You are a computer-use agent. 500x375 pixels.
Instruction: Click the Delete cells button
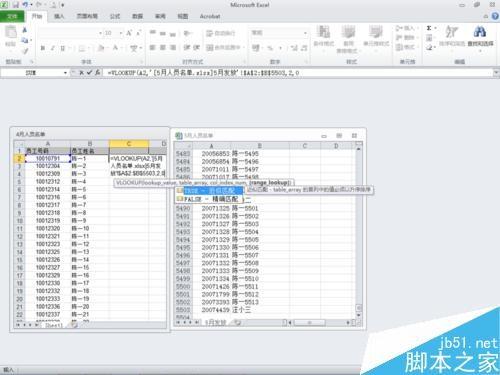pos(406,38)
